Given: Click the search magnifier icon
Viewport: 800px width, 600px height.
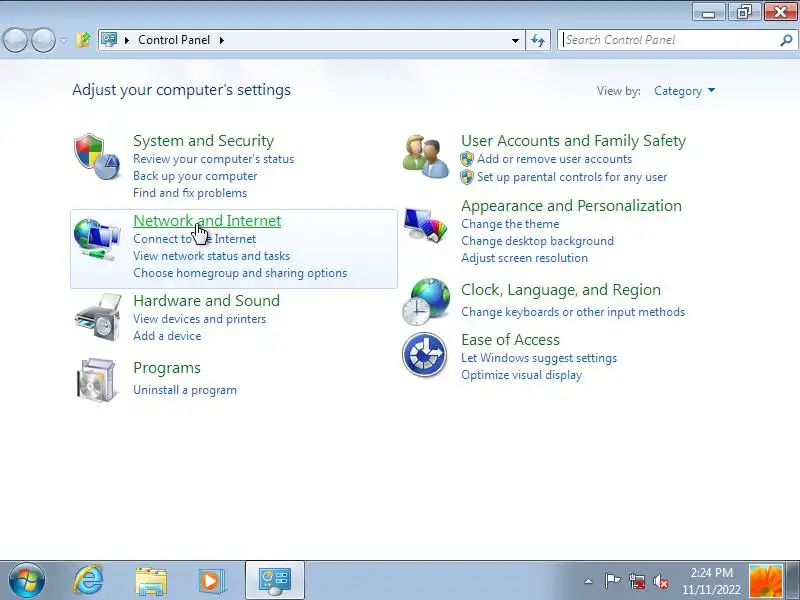Looking at the screenshot, I should pos(786,40).
